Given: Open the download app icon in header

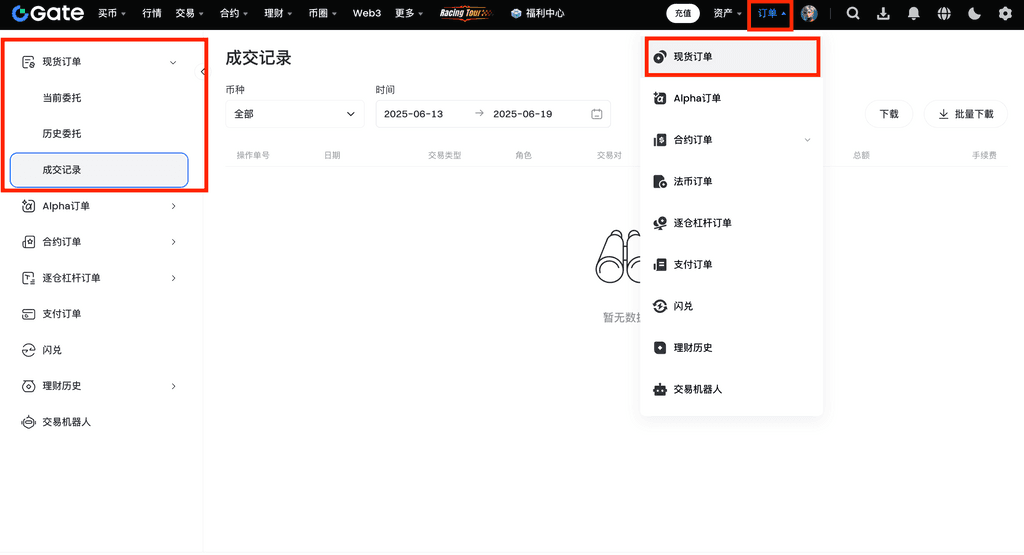Looking at the screenshot, I should (x=883, y=14).
